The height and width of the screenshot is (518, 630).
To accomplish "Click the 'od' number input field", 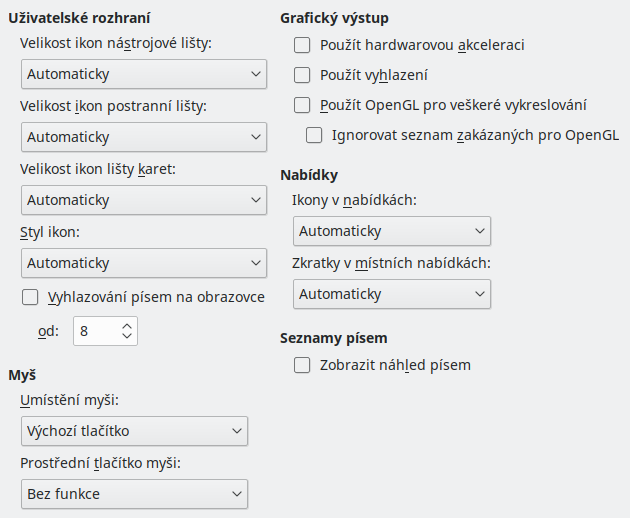I will pos(96,331).
